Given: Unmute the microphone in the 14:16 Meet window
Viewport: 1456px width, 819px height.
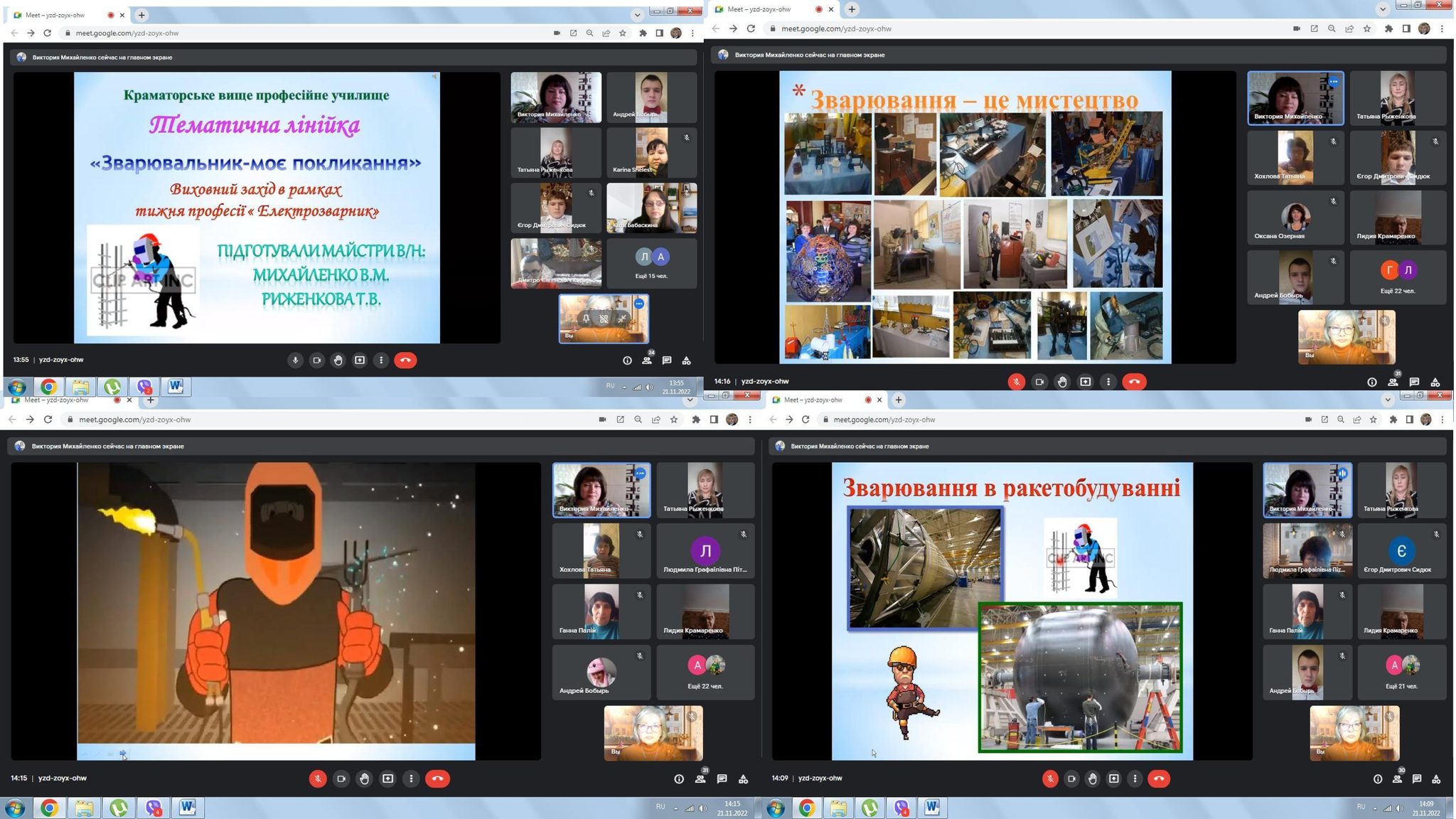Looking at the screenshot, I should [x=1017, y=382].
